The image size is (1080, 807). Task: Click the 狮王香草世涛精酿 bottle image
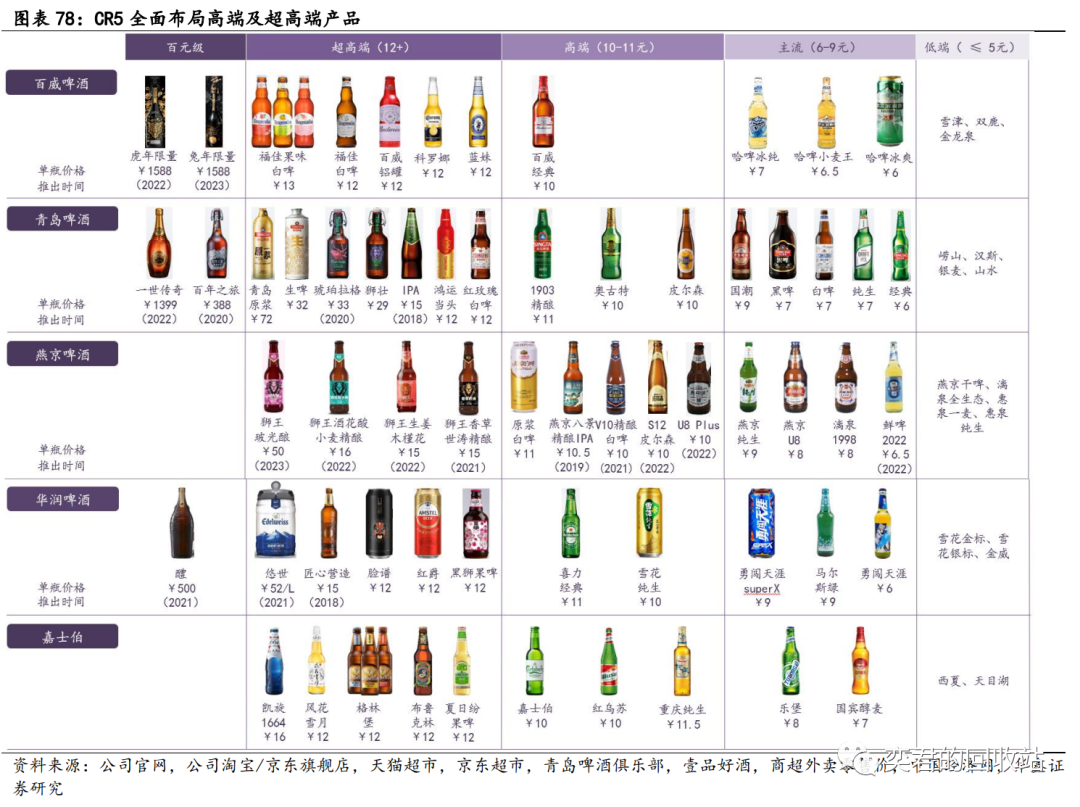click(x=468, y=377)
